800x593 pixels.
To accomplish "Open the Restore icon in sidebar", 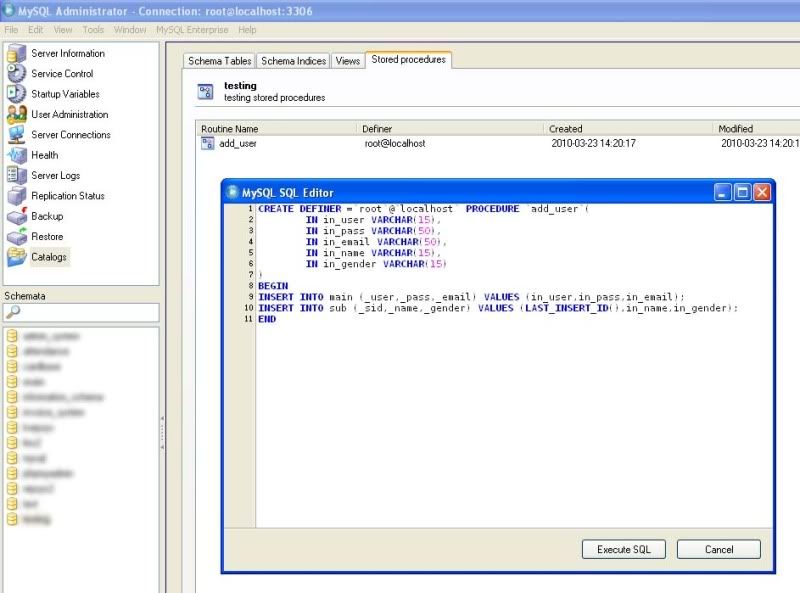I will 16,237.
